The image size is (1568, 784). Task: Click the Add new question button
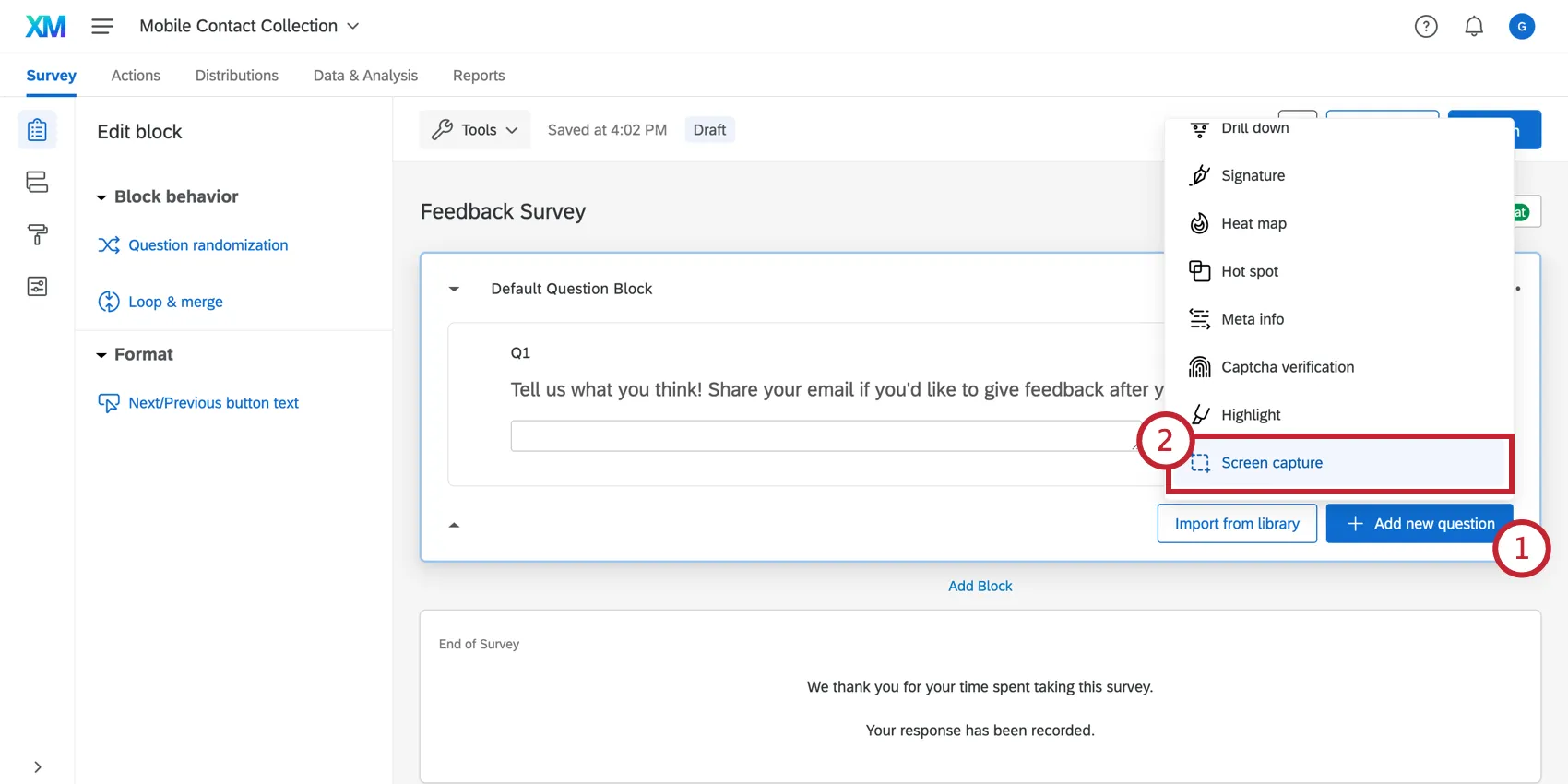(x=1419, y=523)
